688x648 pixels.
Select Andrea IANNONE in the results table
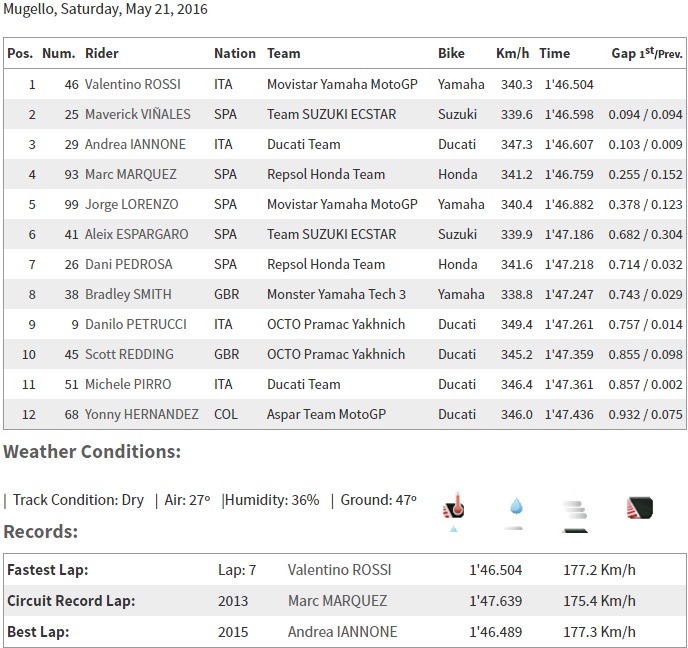pos(135,145)
